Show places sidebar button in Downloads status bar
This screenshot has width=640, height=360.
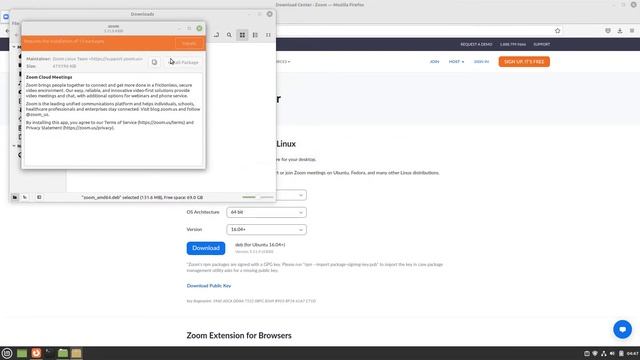pyautogui.click(x=15, y=197)
